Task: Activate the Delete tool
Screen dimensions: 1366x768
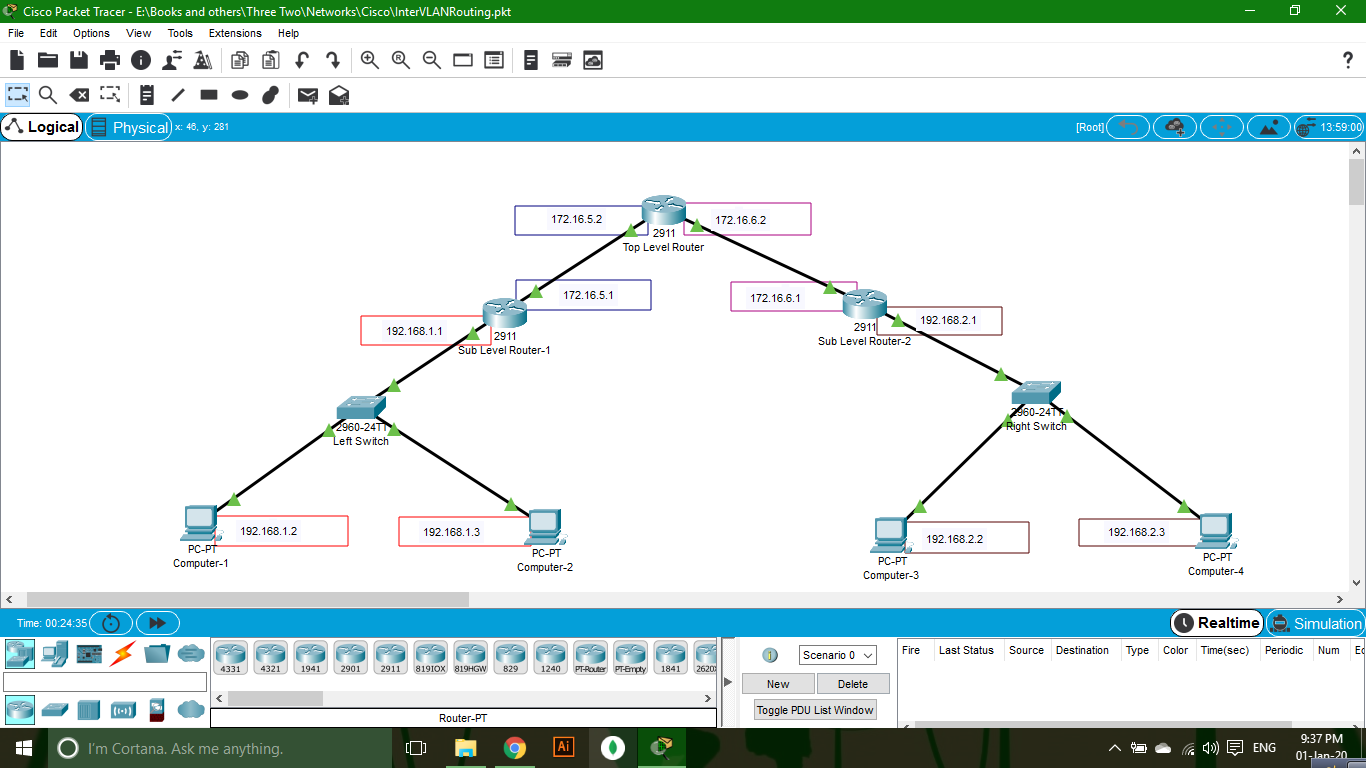Action: (x=79, y=95)
